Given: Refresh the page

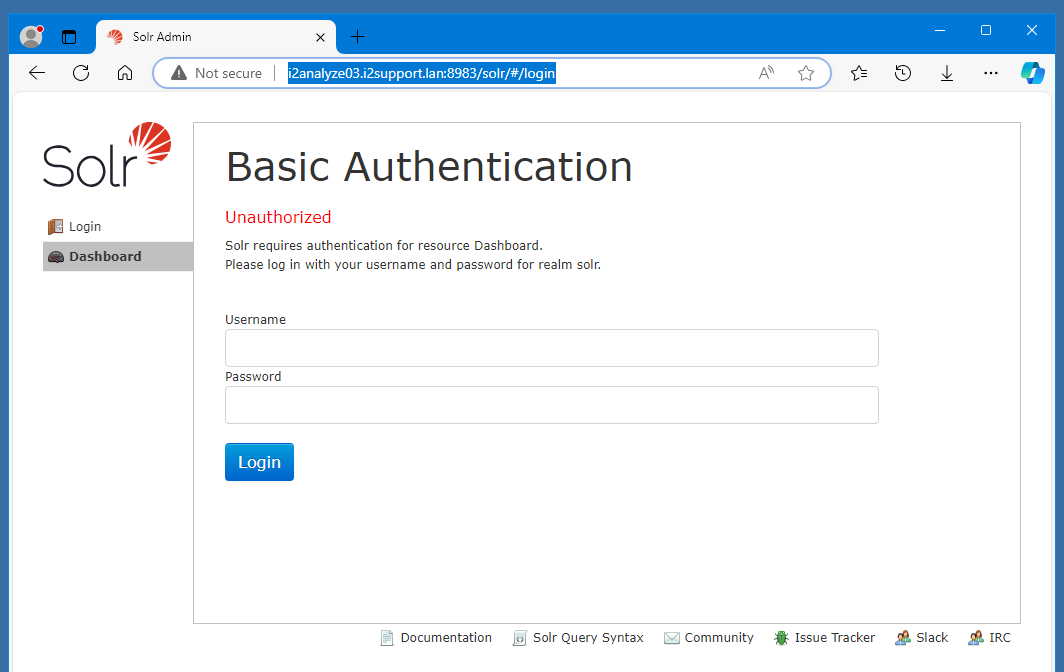Looking at the screenshot, I should pos(81,73).
